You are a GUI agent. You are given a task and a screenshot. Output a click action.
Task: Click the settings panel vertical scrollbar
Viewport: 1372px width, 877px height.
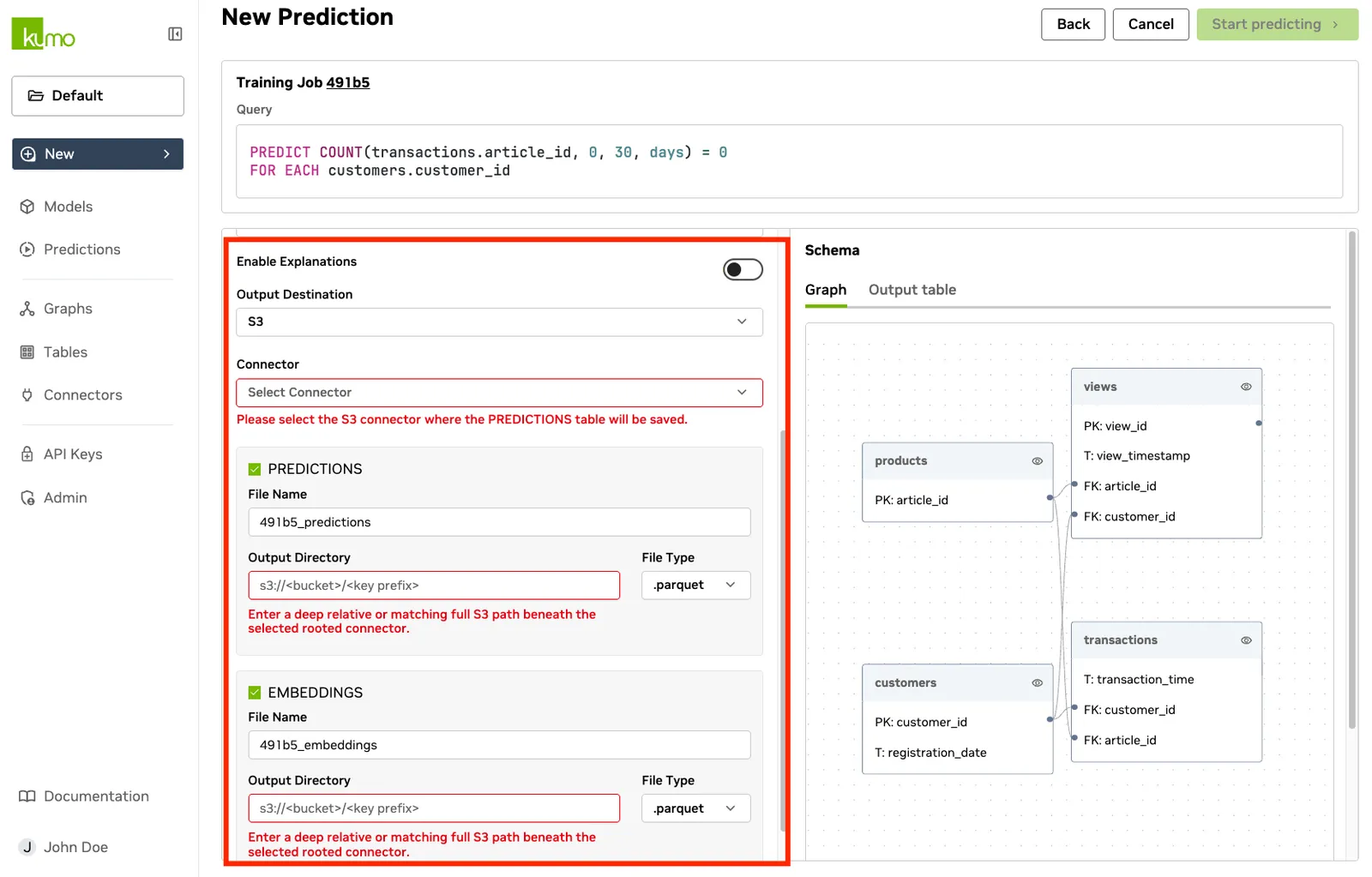point(783,630)
